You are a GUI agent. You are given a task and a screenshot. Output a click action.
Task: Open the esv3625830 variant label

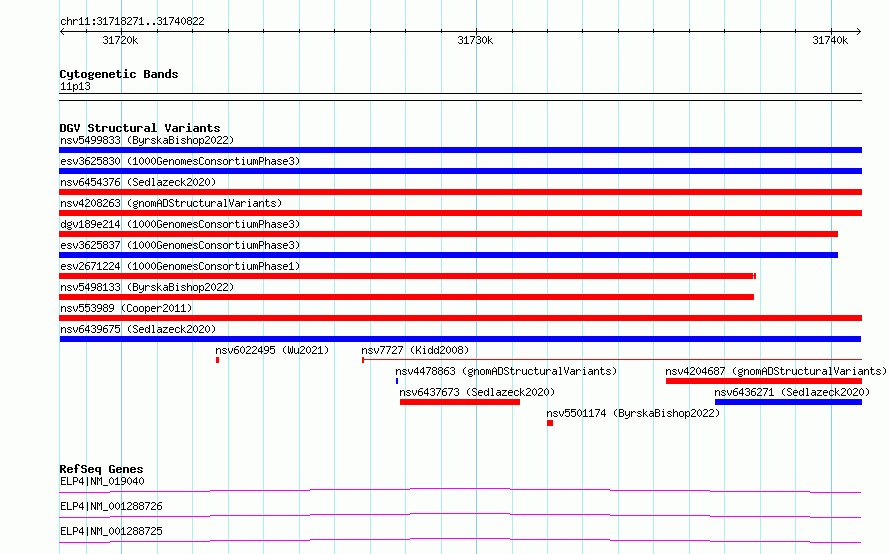(180, 161)
